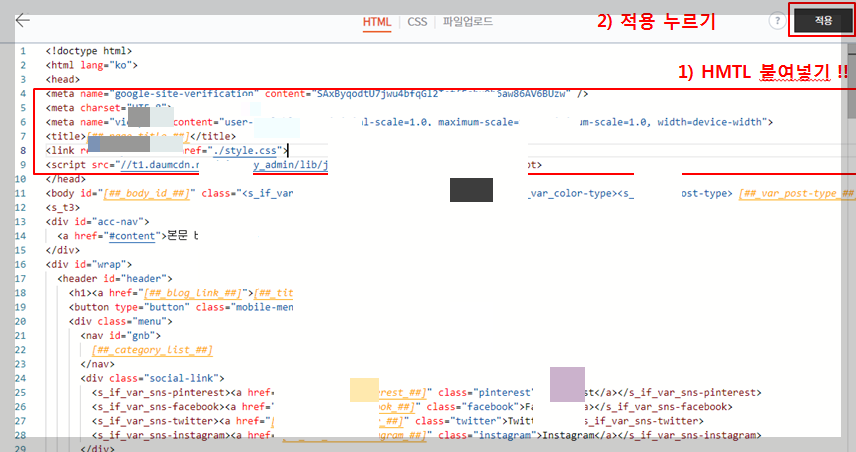Click the nav id="gnb" line

[x=121, y=335]
